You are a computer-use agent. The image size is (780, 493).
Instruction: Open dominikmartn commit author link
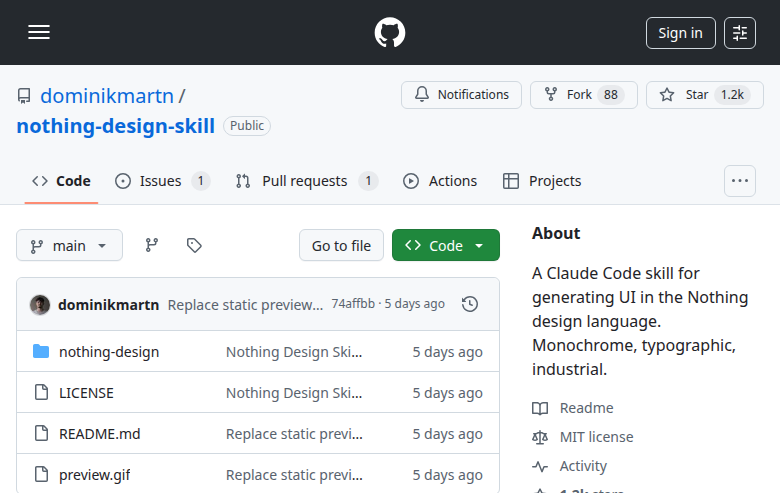(108, 304)
